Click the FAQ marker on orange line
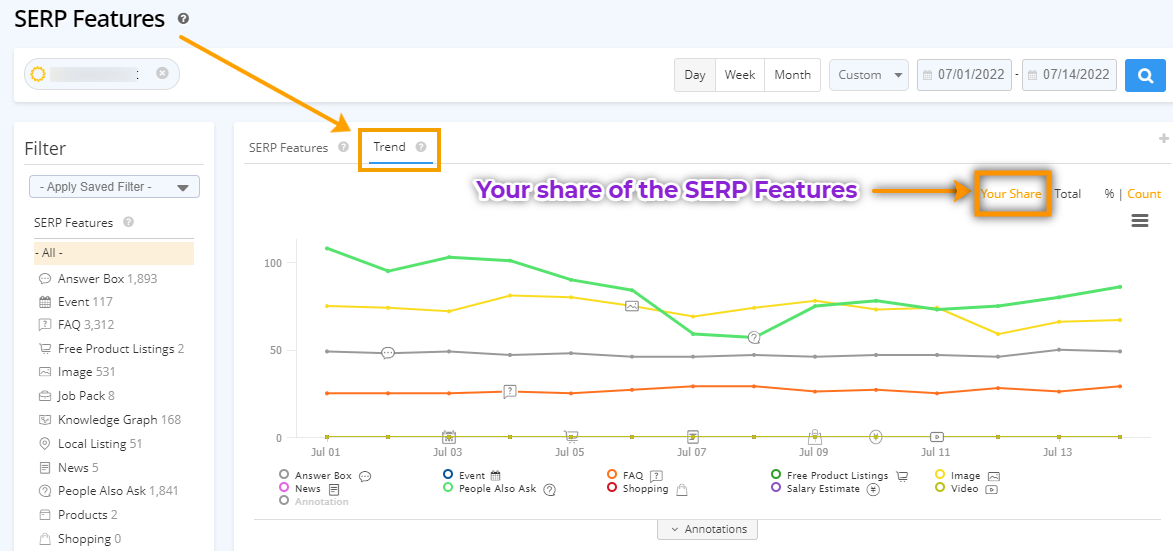Screen dimensions: 1173x551 [510, 391]
